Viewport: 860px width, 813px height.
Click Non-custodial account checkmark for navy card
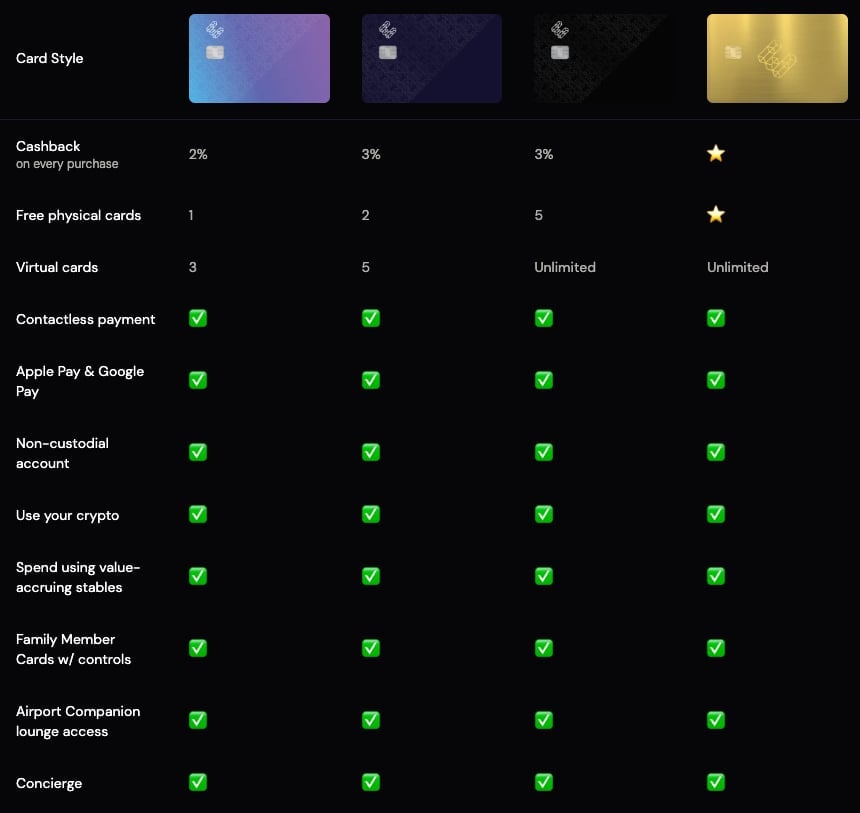click(x=371, y=452)
